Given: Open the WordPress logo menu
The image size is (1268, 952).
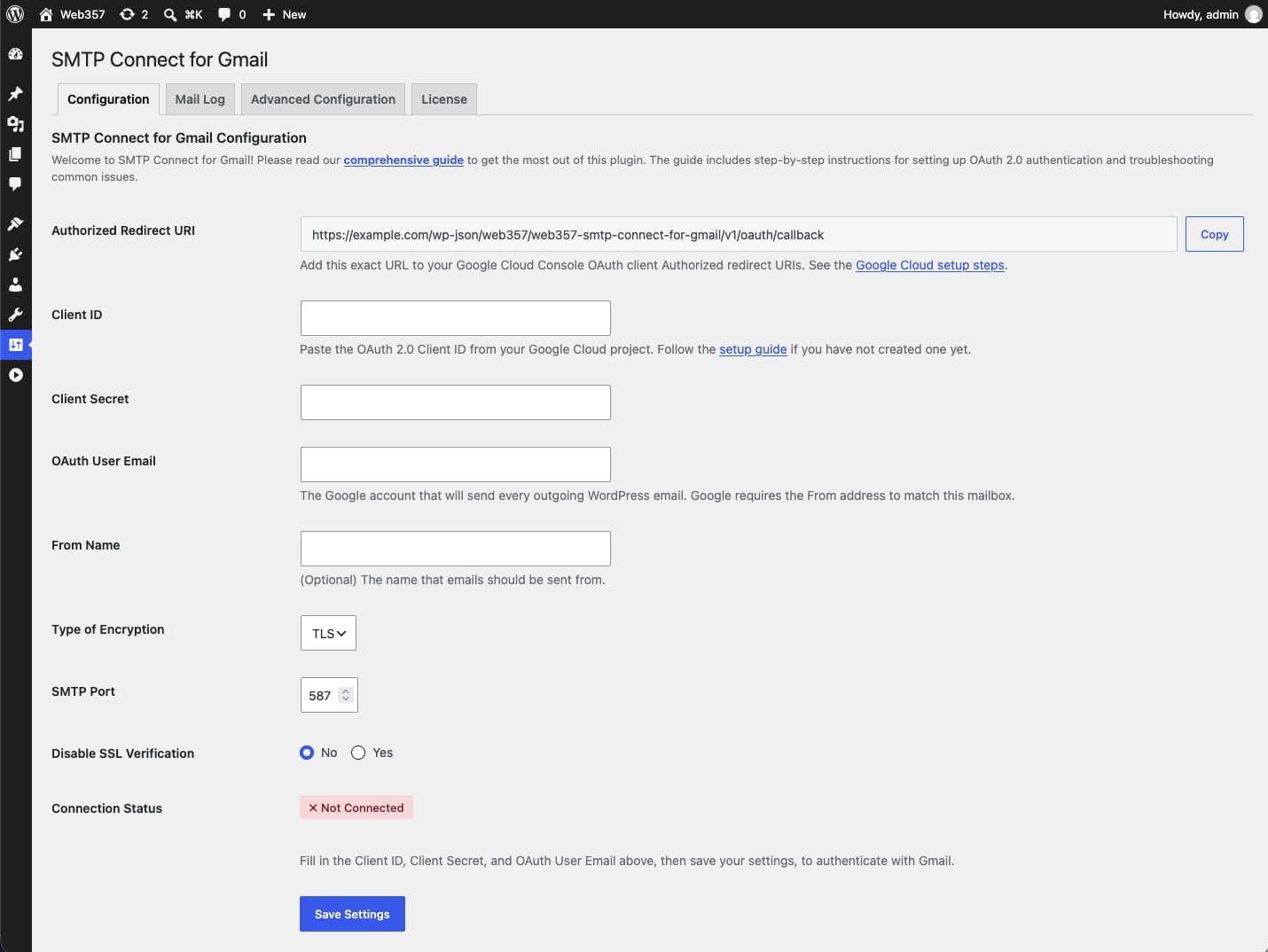Looking at the screenshot, I should click(x=15, y=14).
